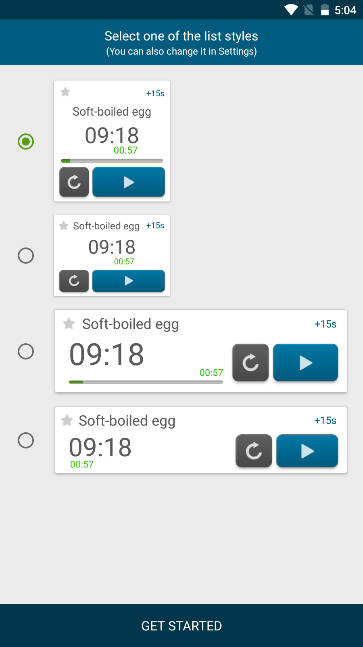Screen dimensions: 363x647
Task: Click the reset icon in the first timer card
Action: click(x=74, y=182)
